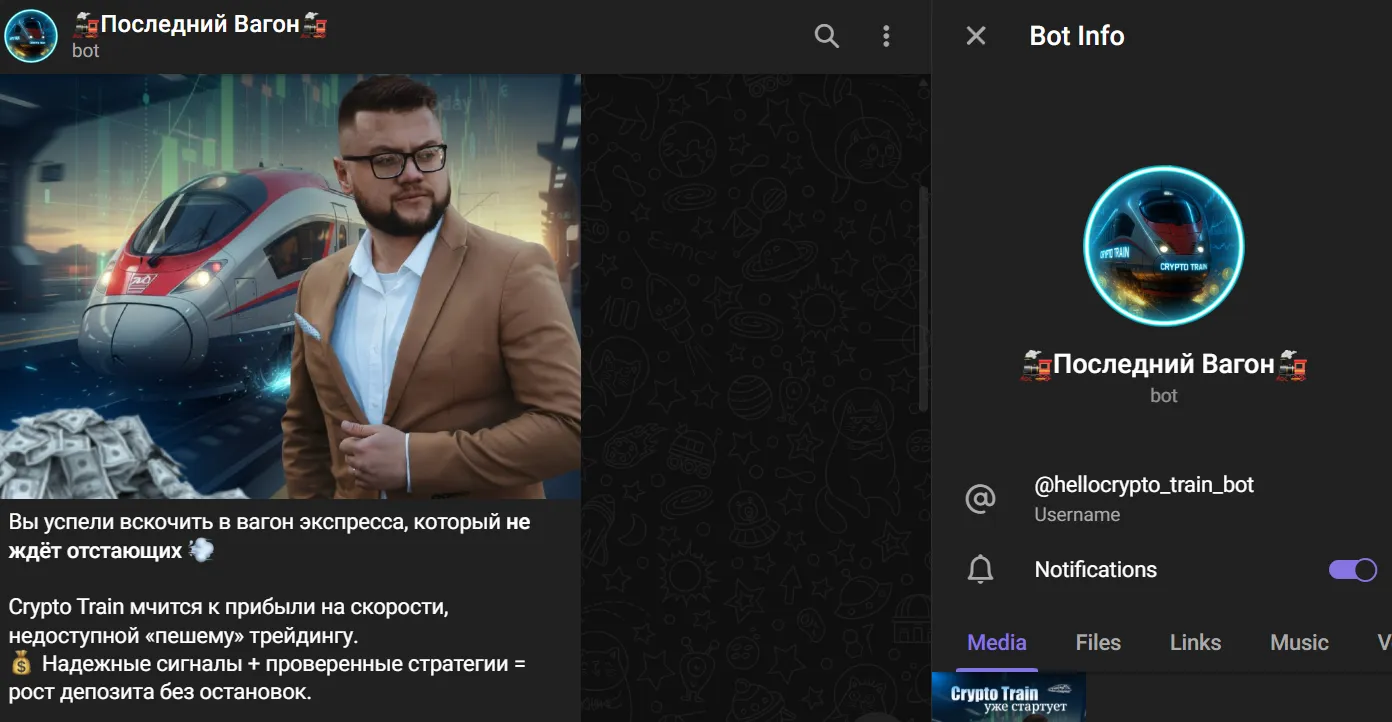The image size is (1392, 722).
Task: Click the notifications bell icon
Action: pos(981,570)
